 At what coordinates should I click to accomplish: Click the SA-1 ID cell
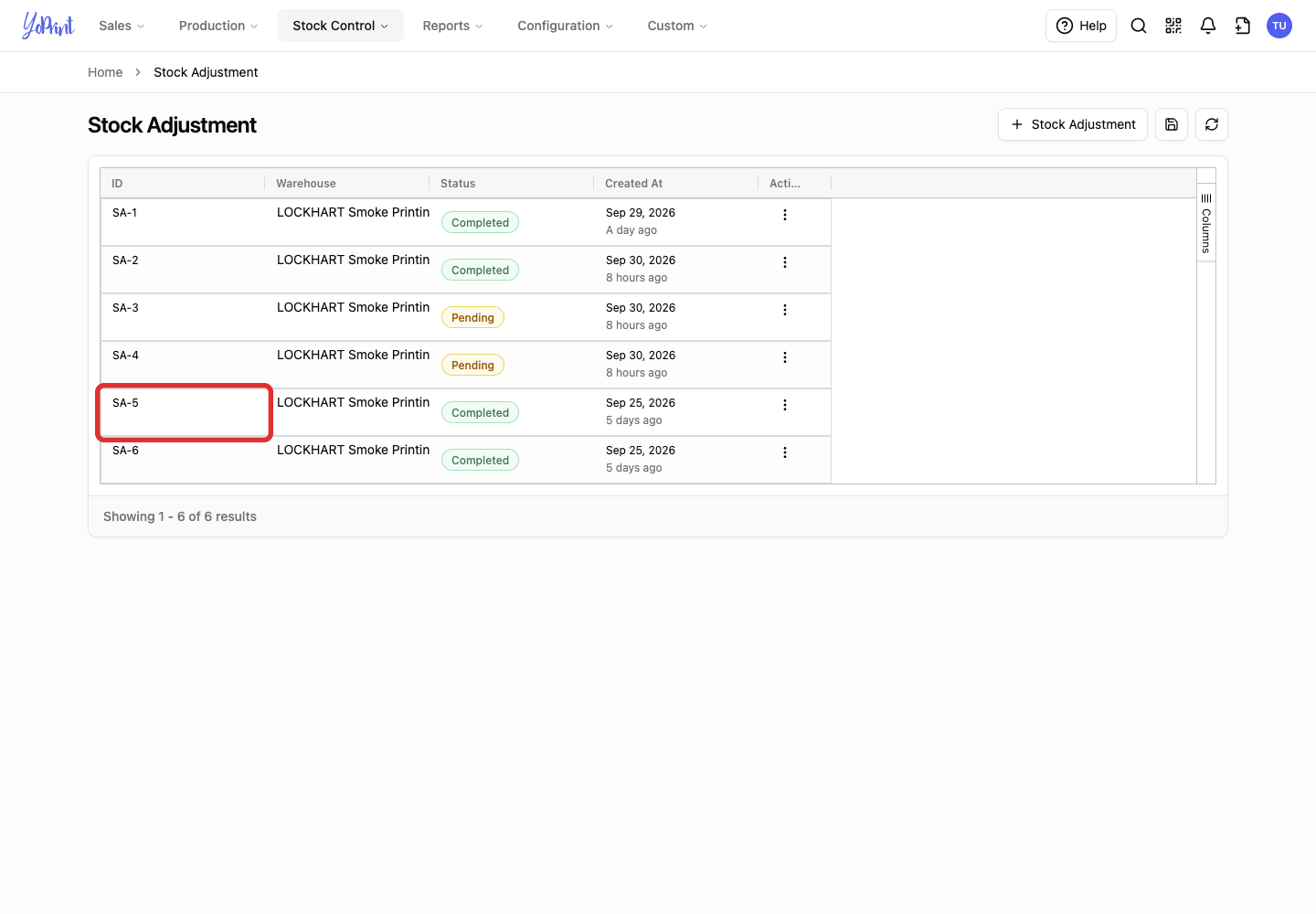(183, 222)
